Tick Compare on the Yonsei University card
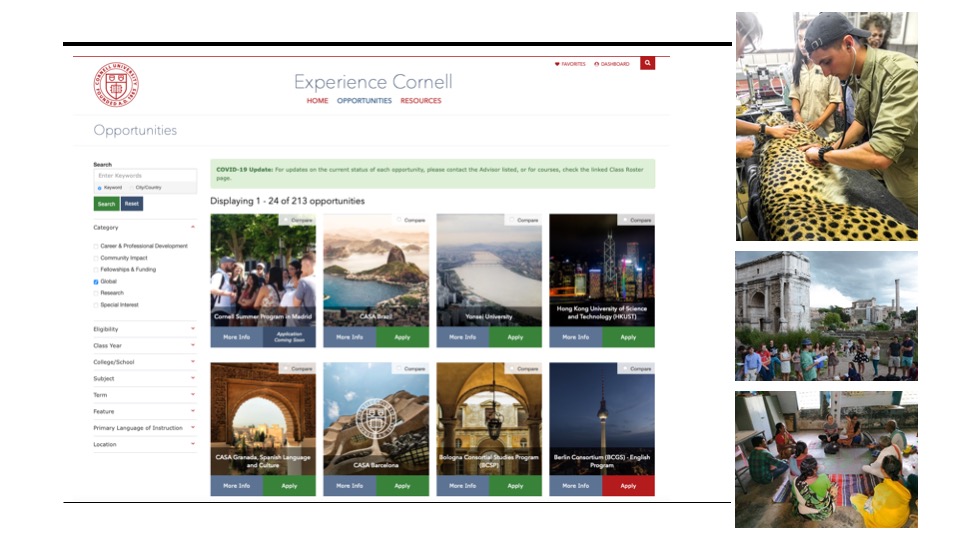Screen dimensions: 960x540 [511, 220]
